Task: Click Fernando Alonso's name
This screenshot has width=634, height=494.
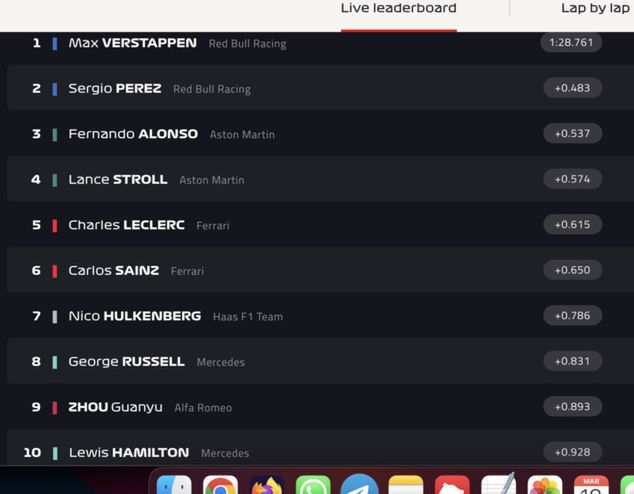Action: tap(133, 134)
